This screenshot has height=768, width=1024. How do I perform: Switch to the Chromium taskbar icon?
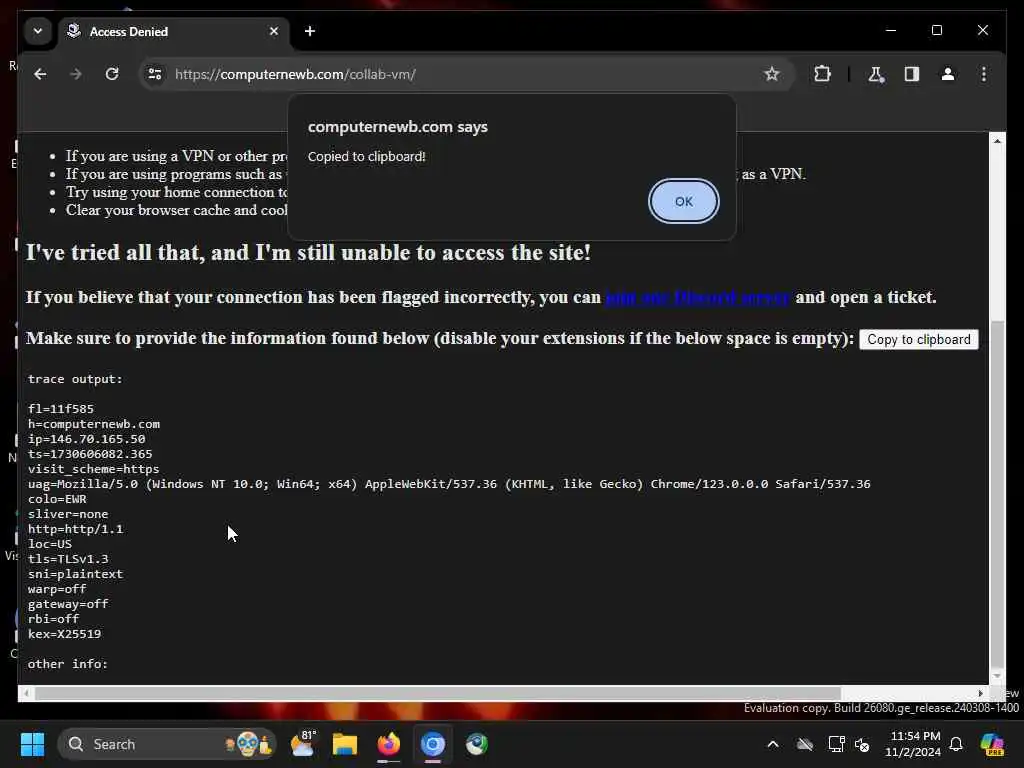point(432,744)
